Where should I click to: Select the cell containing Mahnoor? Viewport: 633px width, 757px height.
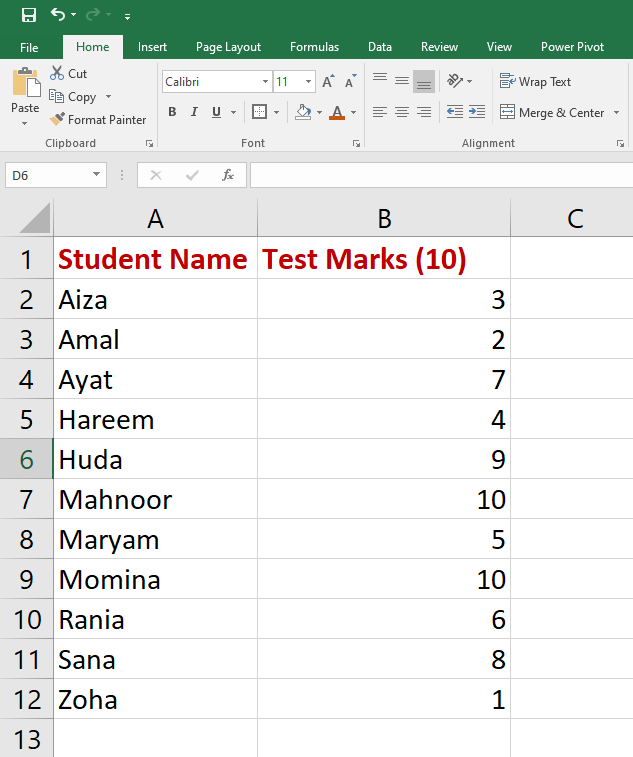point(155,499)
